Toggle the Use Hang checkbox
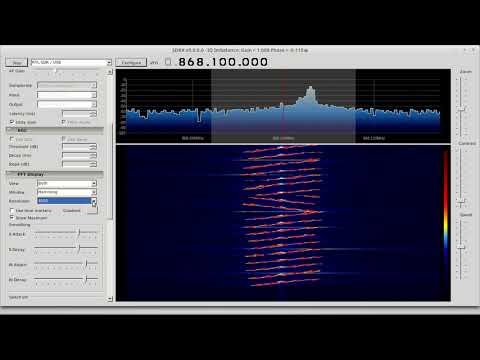 click(x=63, y=139)
